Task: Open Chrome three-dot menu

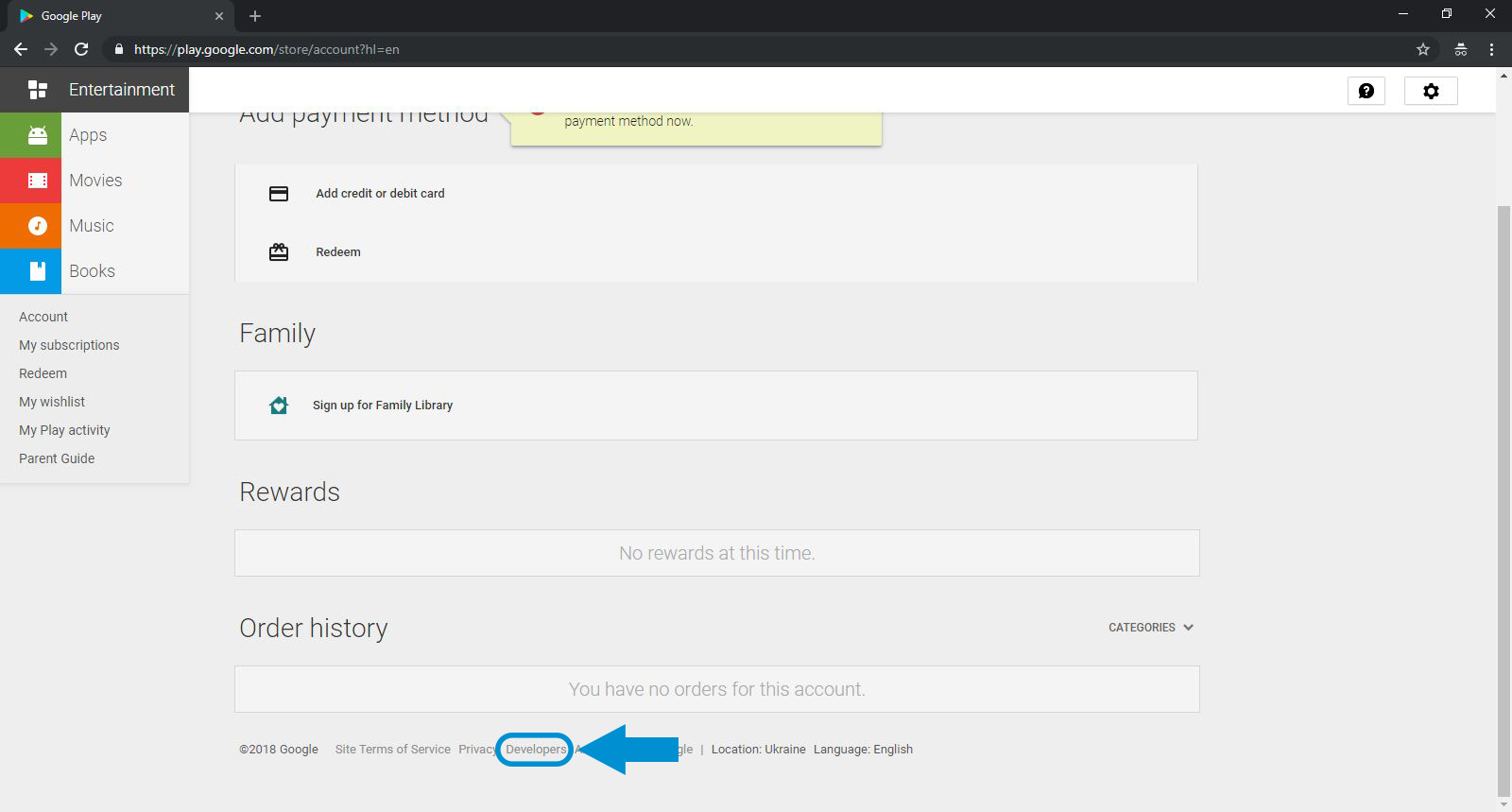Action: click(1492, 49)
